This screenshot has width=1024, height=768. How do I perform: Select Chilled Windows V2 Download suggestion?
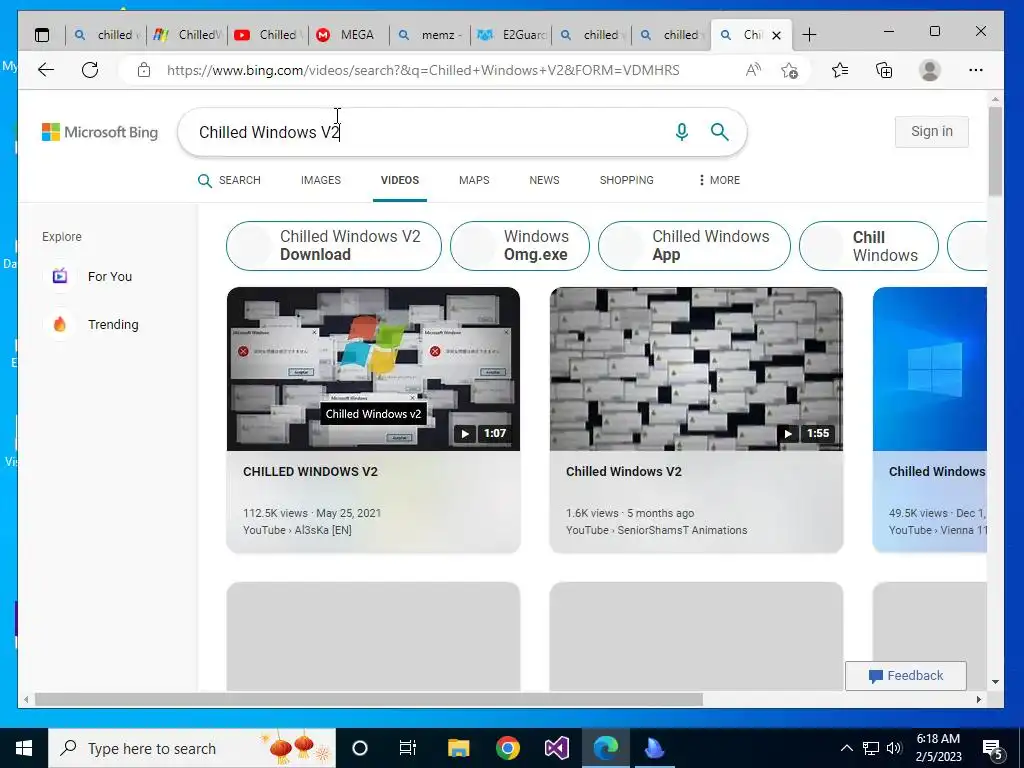click(334, 246)
